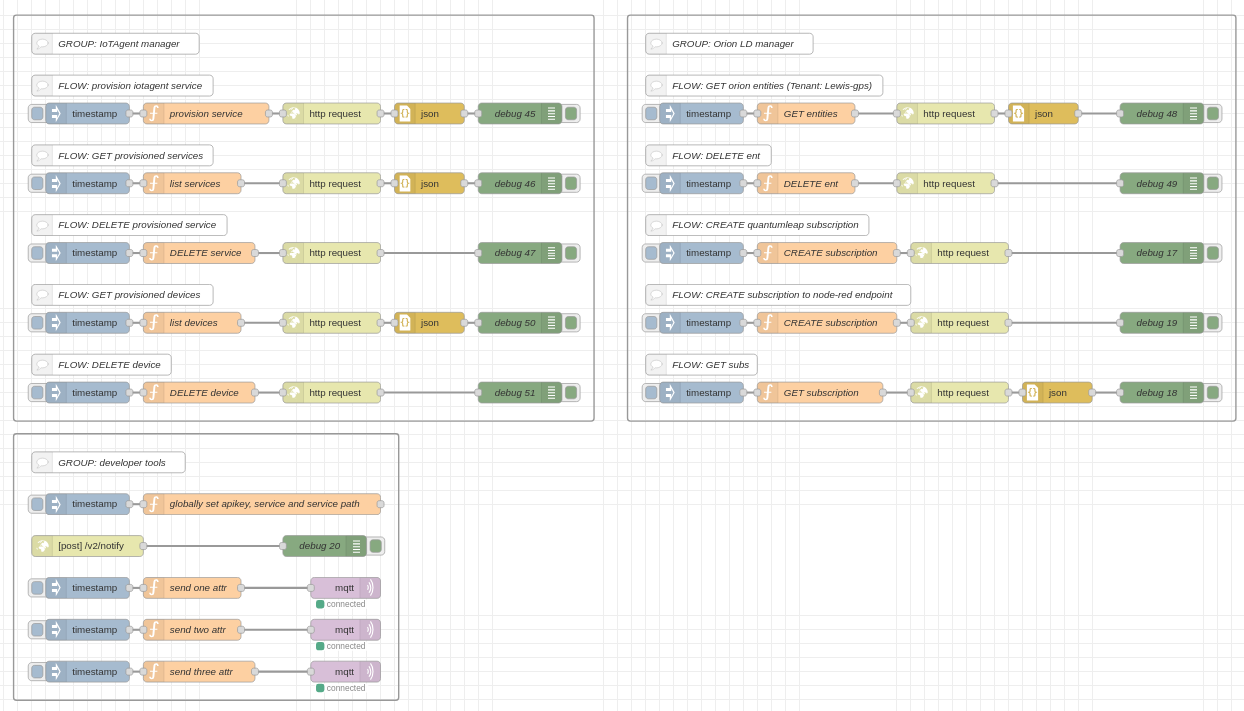Select comment FLOW: GET provisioned services
This screenshot has width=1244, height=711.
click(122, 156)
